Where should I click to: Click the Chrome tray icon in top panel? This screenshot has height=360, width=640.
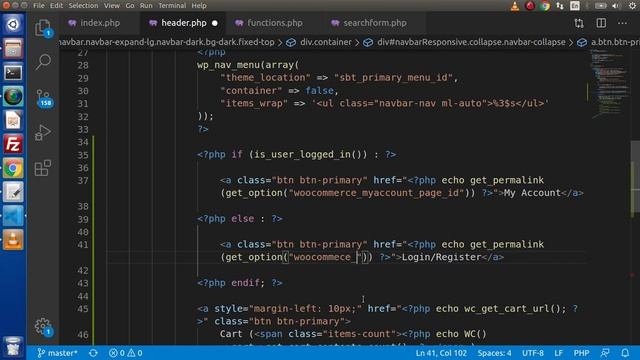tap(545, 6)
